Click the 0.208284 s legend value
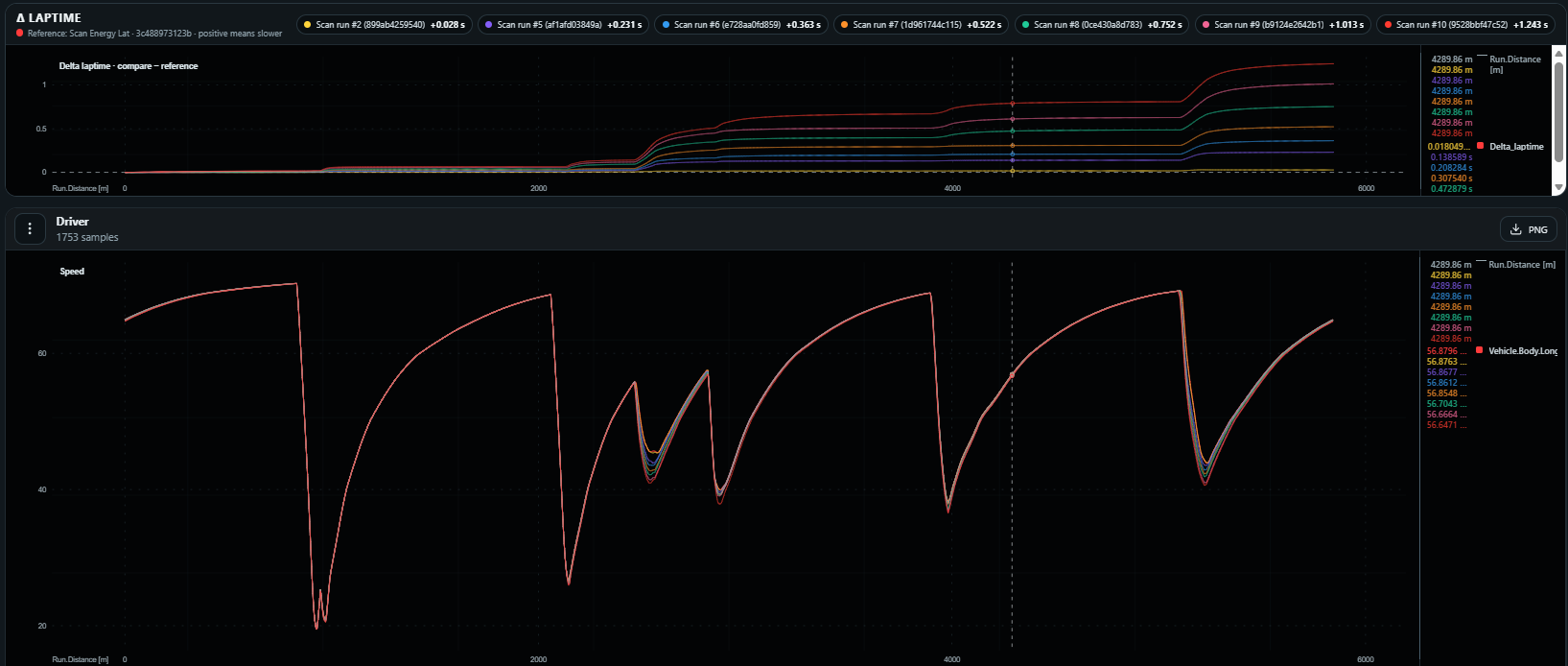 pos(1451,168)
